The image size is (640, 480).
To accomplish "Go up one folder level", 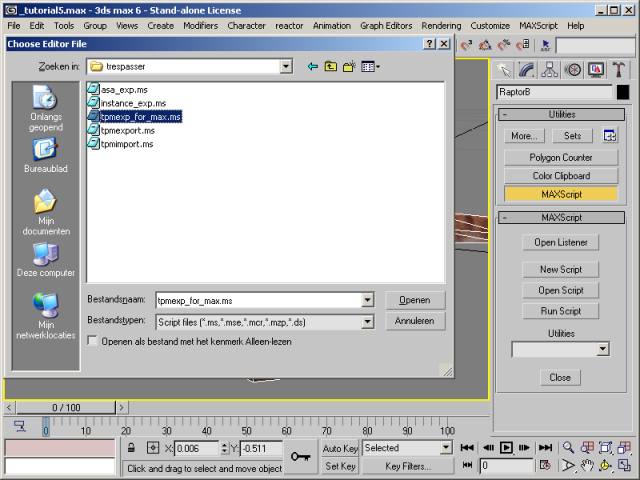I will (330, 66).
